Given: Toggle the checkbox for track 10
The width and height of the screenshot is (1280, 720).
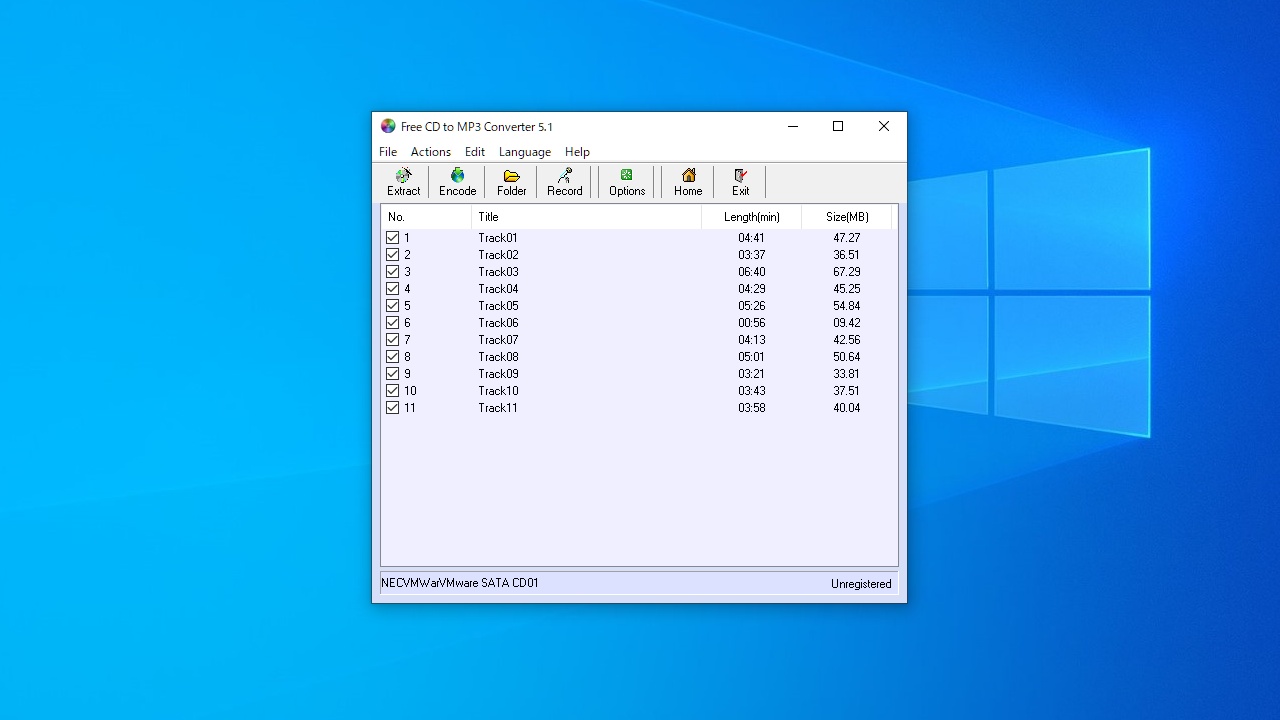Looking at the screenshot, I should (392, 391).
